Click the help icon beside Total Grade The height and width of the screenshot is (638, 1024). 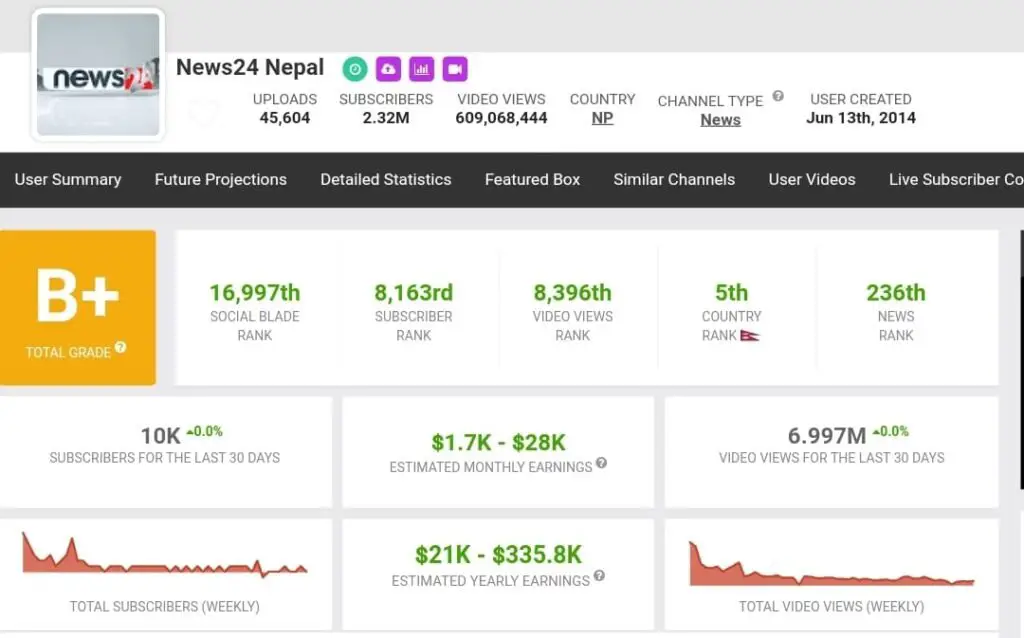(120, 347)
